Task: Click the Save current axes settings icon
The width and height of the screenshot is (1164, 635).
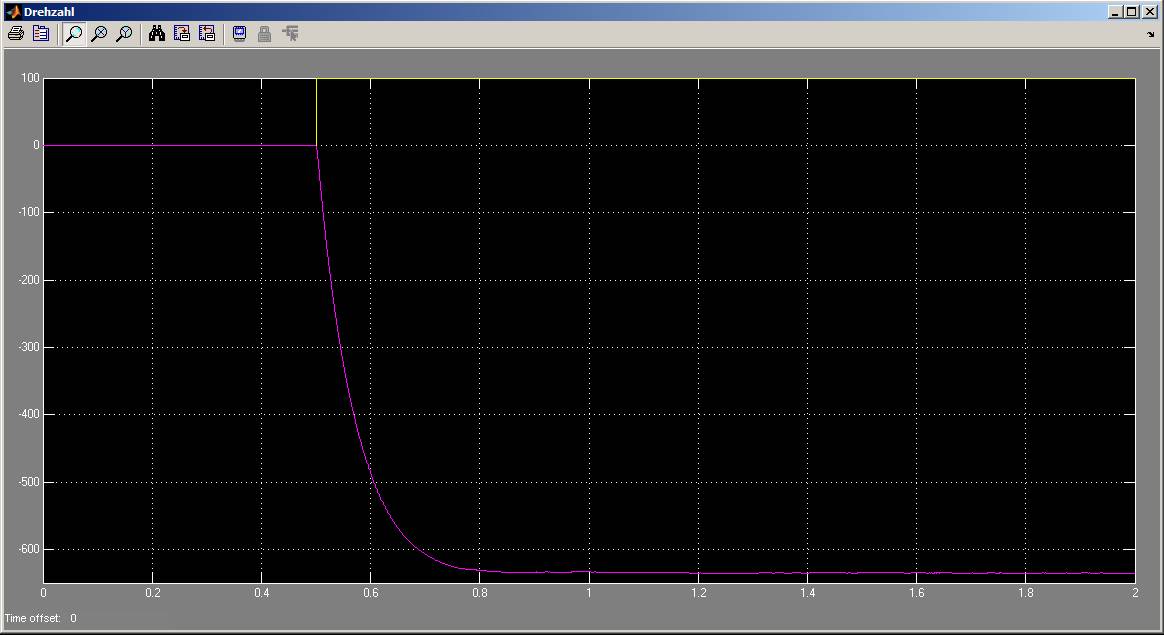Action: (182, 34)
